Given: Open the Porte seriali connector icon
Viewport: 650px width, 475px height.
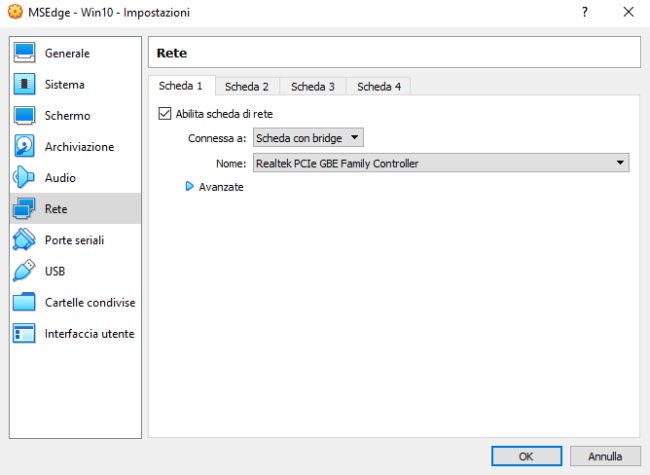Looking at the screenshot, I should pyautogui.click(x=25, y=240).
